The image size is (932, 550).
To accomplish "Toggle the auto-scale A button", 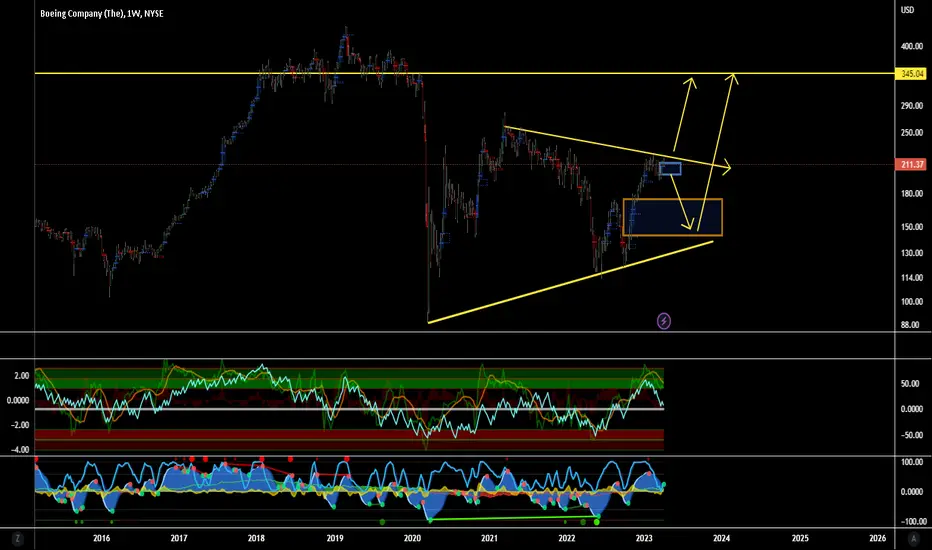I will click(x=914, y=539).
